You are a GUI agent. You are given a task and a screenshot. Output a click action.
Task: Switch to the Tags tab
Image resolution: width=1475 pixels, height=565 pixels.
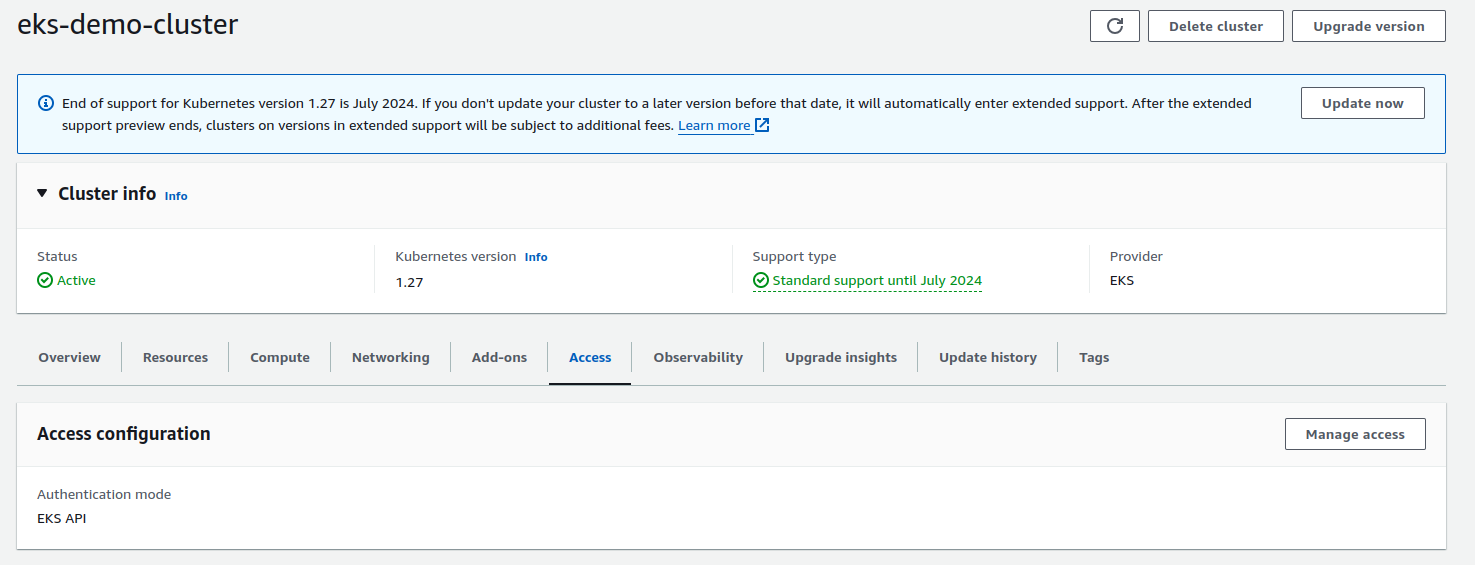1094,357
